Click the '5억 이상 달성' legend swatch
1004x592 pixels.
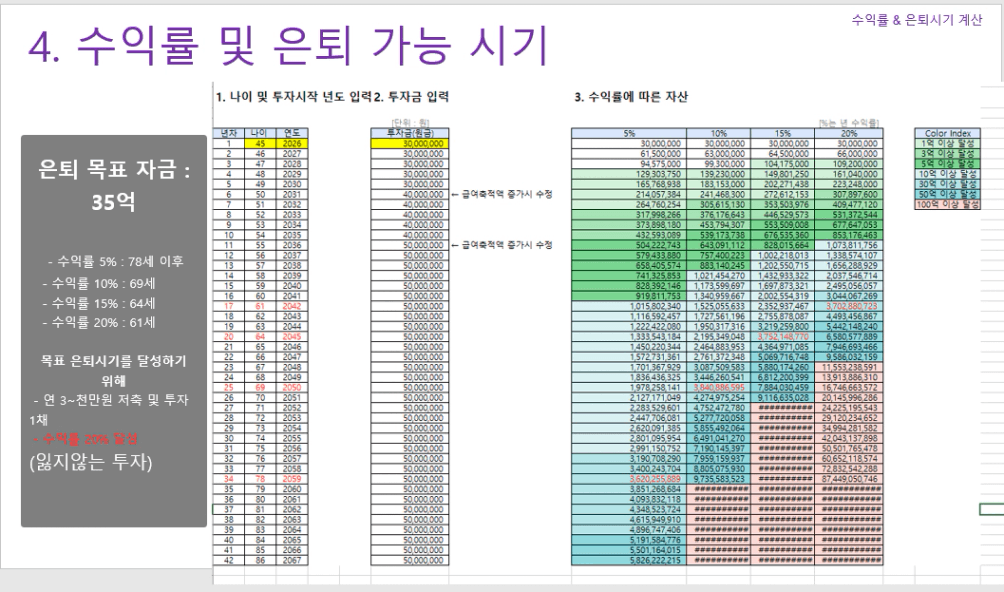click(x=948, y=164)
